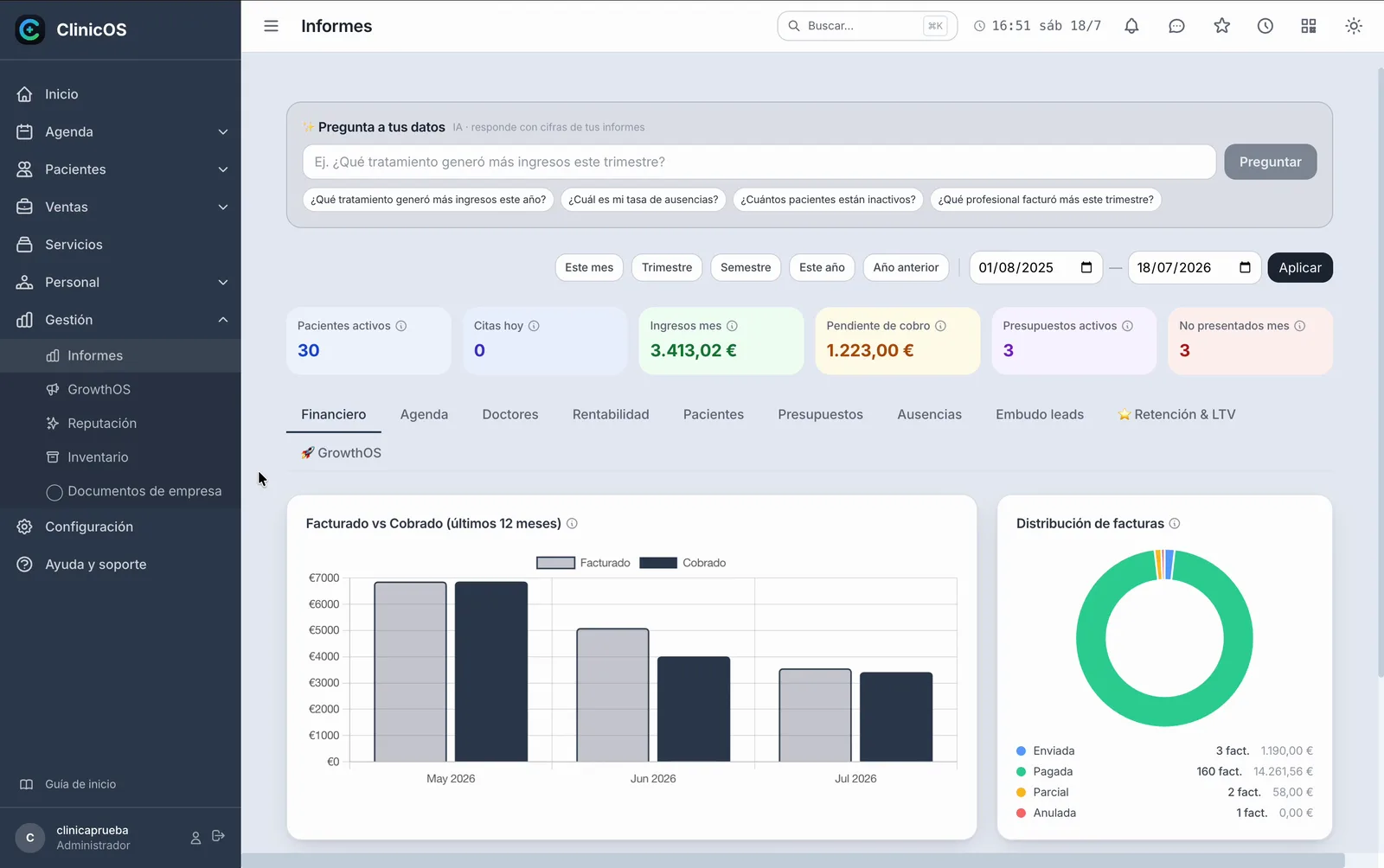Show info for Facturado vs Cobrado chart

(x=572, y=524)
